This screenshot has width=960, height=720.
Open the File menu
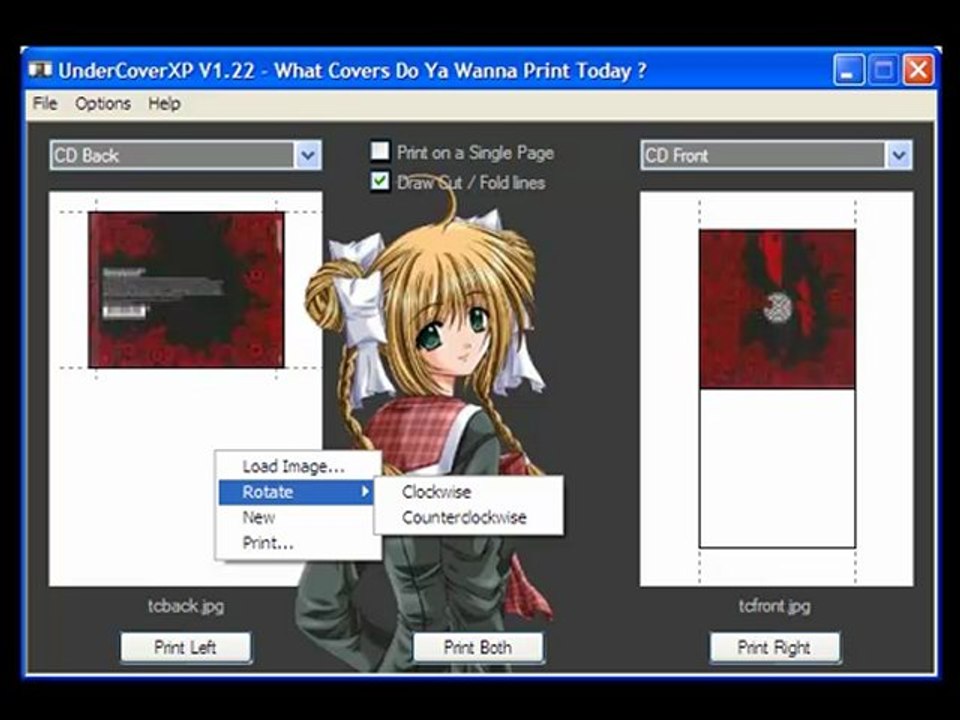45,103
